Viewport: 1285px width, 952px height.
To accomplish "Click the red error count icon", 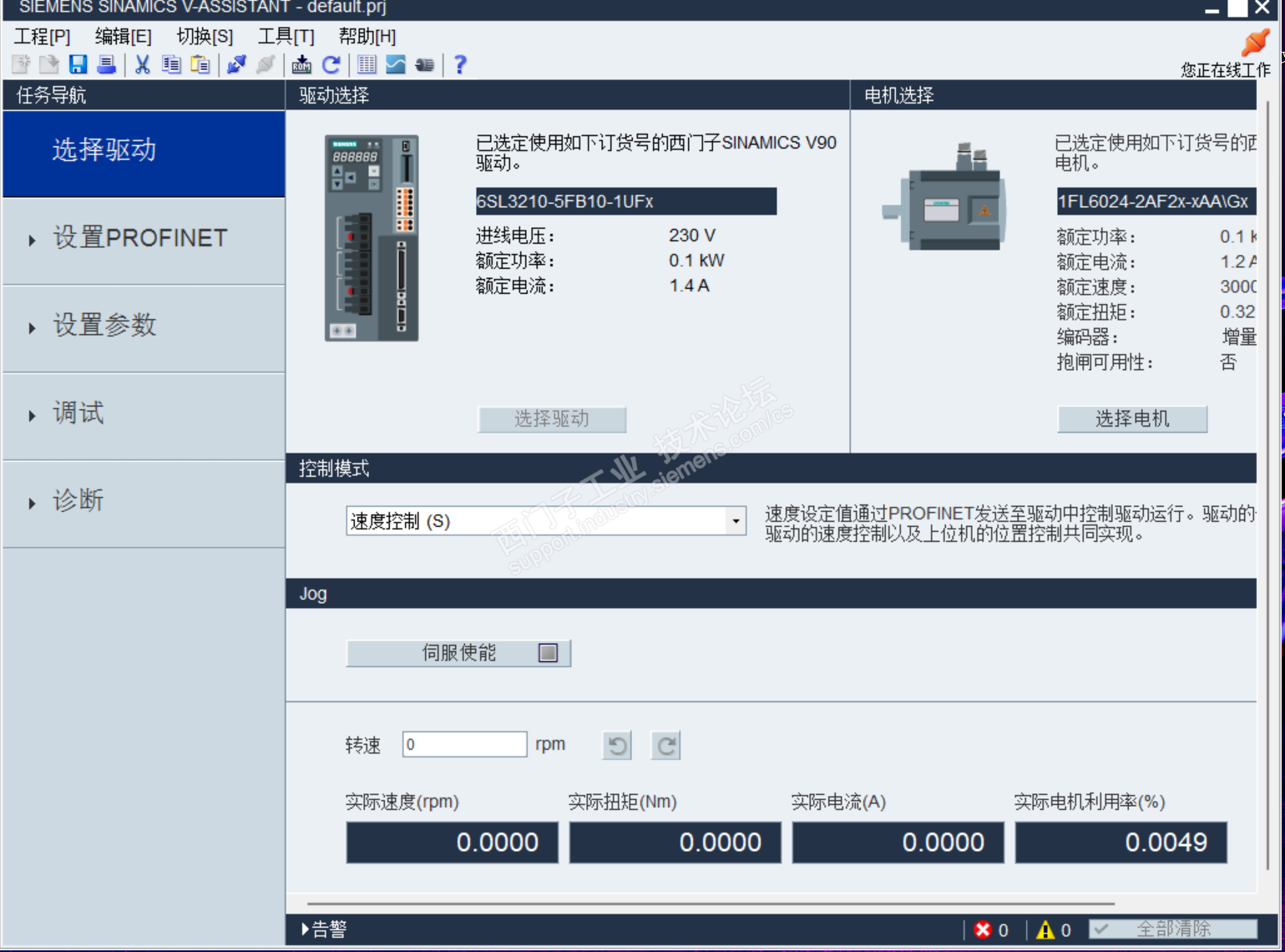I will [983, 929].
